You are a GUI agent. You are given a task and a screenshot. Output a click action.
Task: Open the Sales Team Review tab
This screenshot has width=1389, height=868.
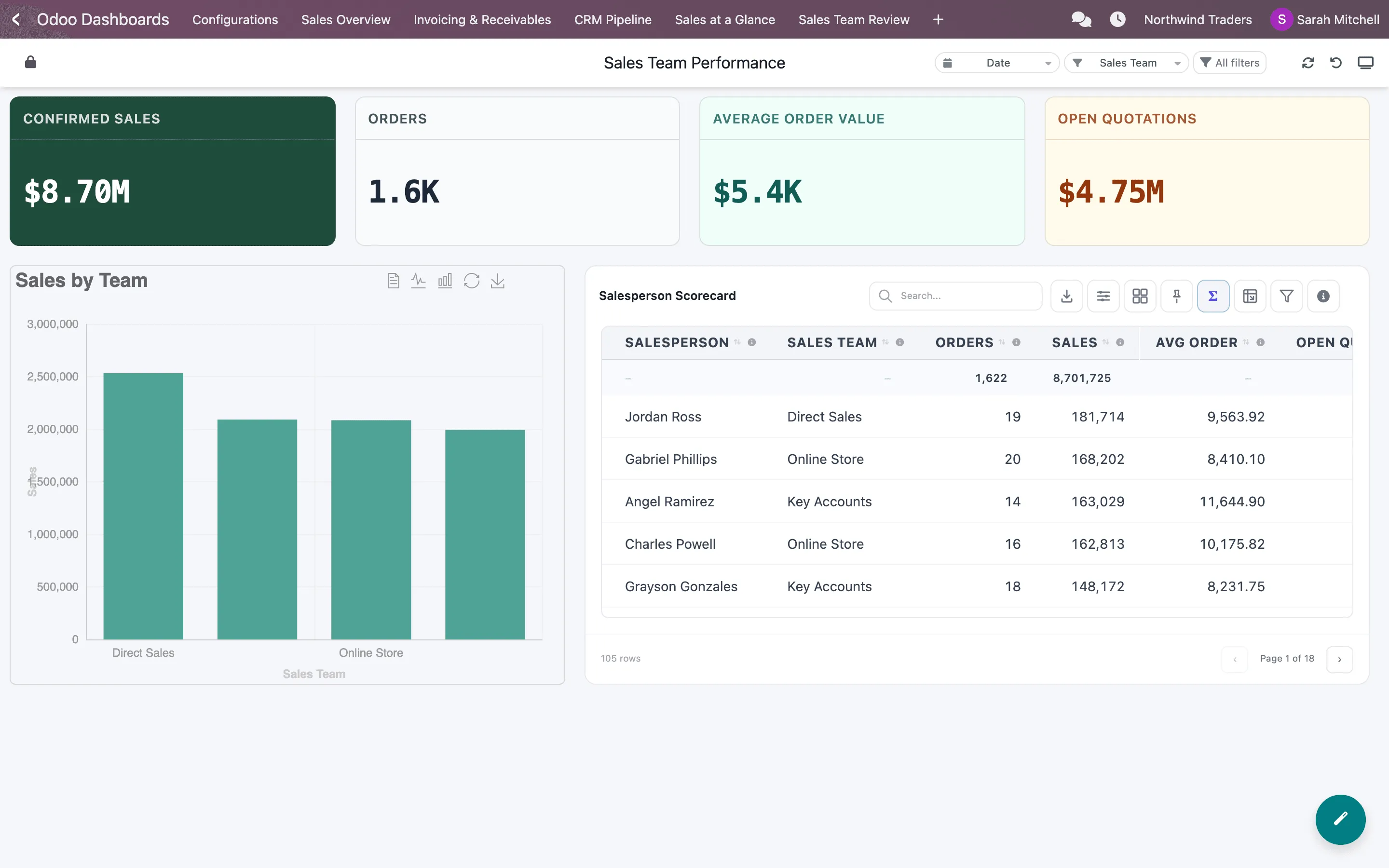pos(854,19)
